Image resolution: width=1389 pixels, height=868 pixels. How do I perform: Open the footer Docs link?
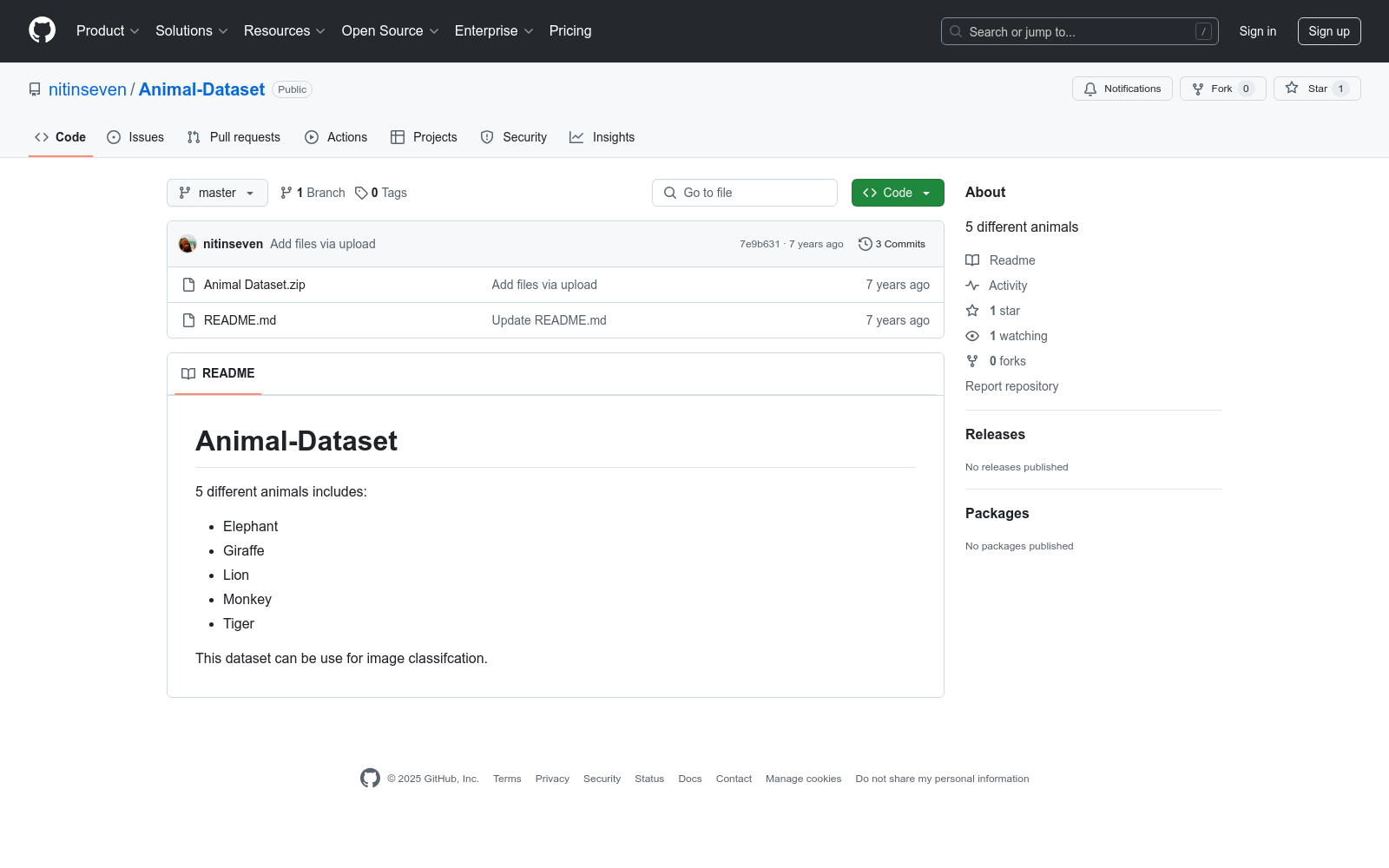(x=690, y=779)
